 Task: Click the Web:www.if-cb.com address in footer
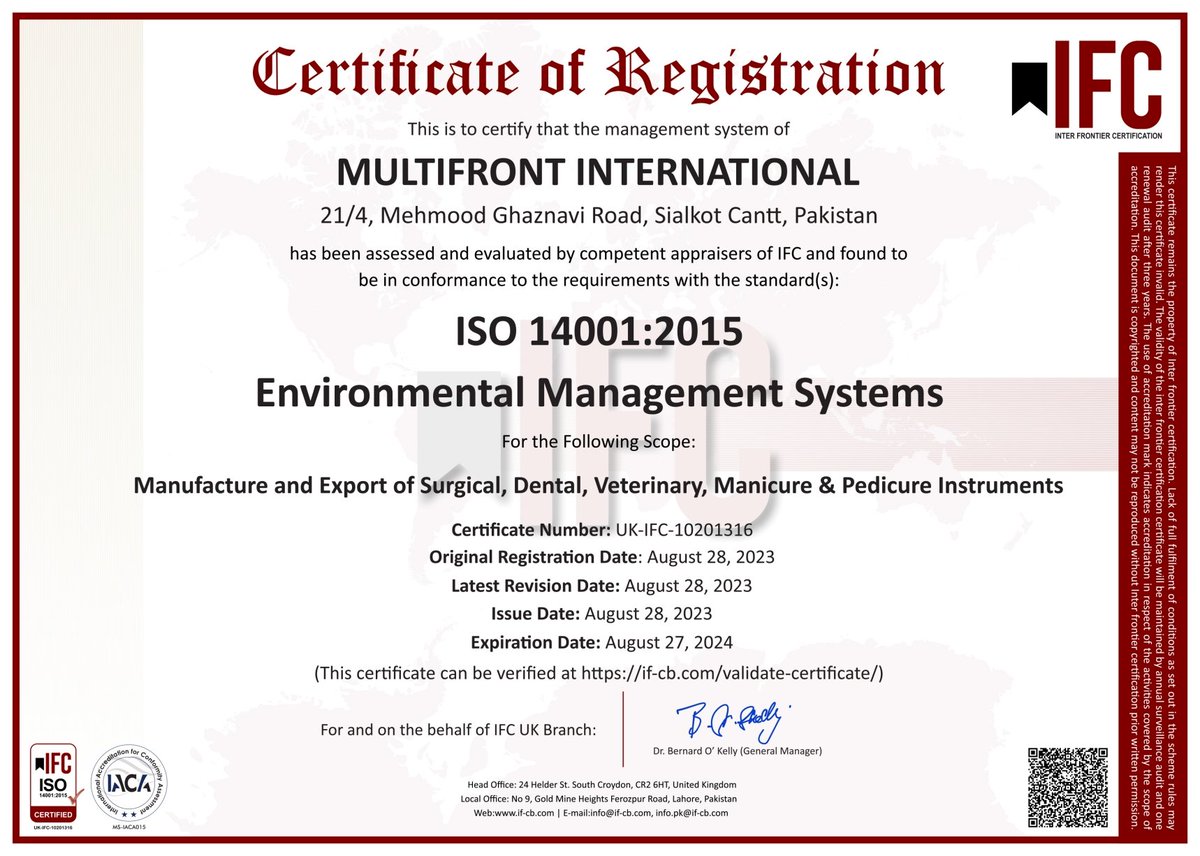[513, 813]
